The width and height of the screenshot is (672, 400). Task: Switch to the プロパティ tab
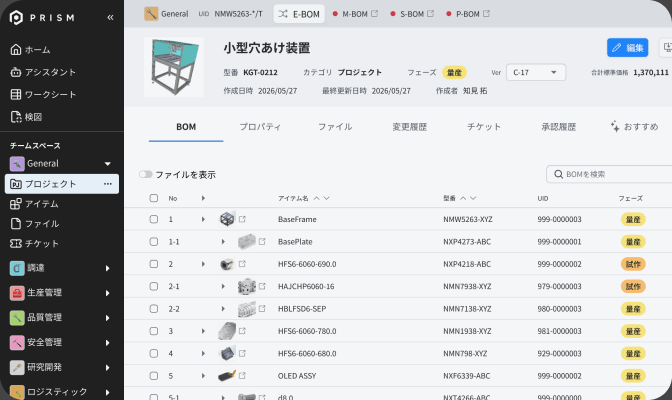pos(260,127)
